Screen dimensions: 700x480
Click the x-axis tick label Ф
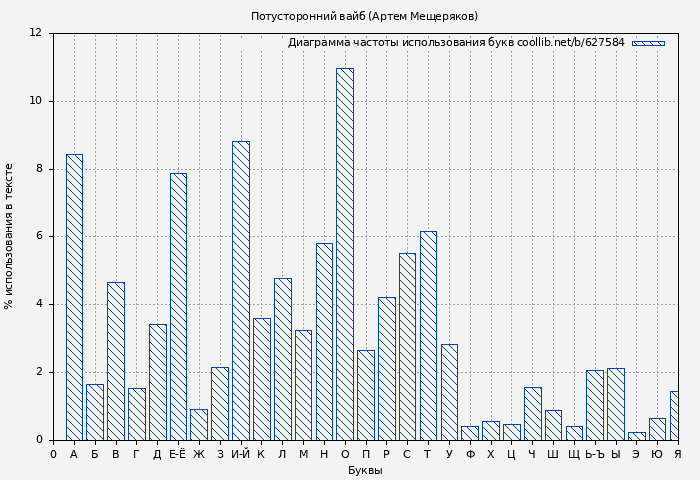point(470,454)
